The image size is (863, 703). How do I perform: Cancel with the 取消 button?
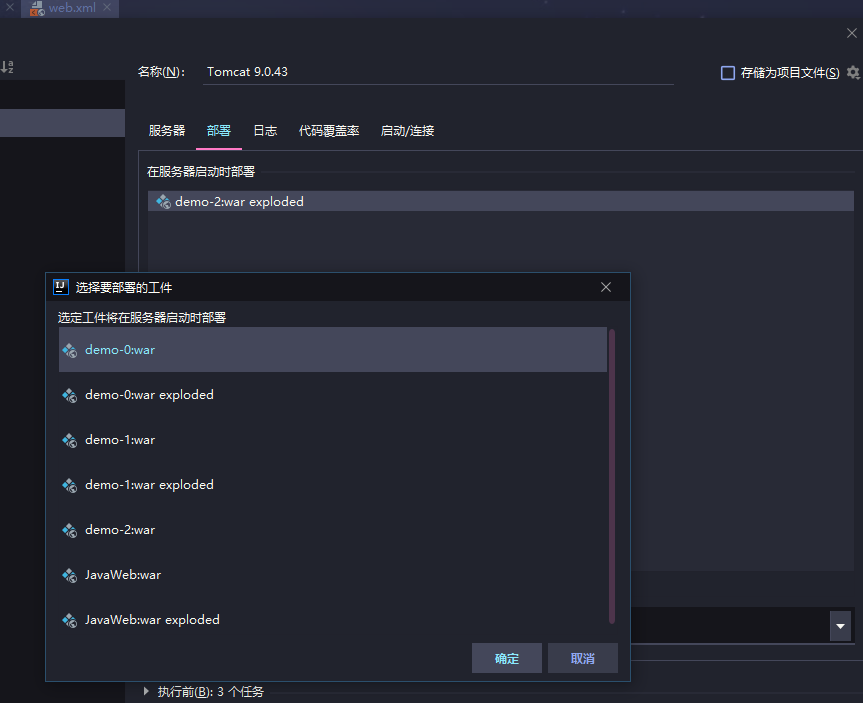pos(582,658)
